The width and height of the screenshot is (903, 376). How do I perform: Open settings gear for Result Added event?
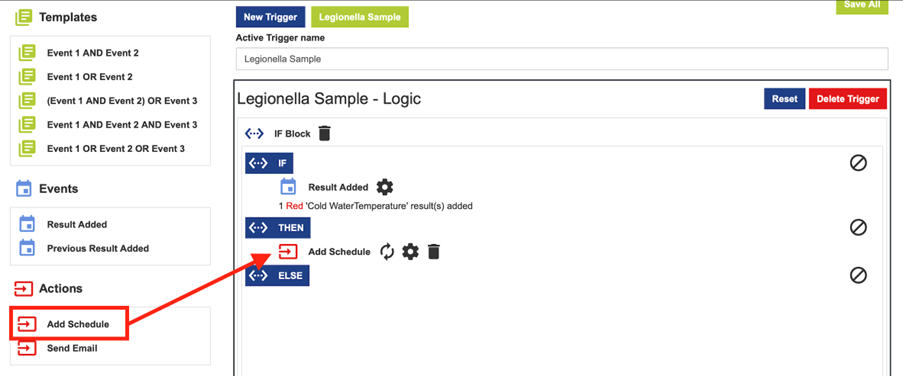[385, 187]
